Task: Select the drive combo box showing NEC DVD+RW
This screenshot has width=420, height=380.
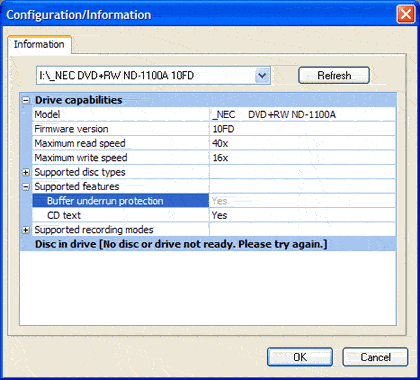Action: (x=153, y=75)
